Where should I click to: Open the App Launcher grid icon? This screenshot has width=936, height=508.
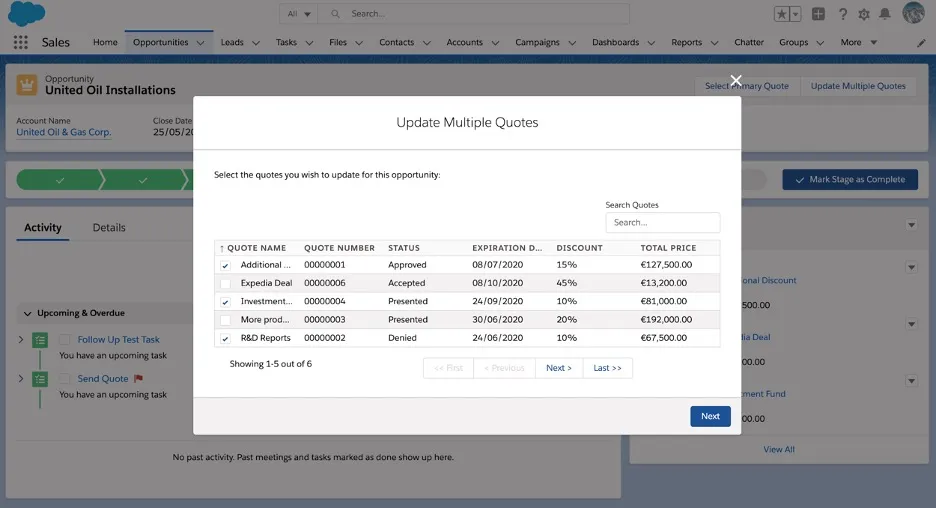coord(20,42)
